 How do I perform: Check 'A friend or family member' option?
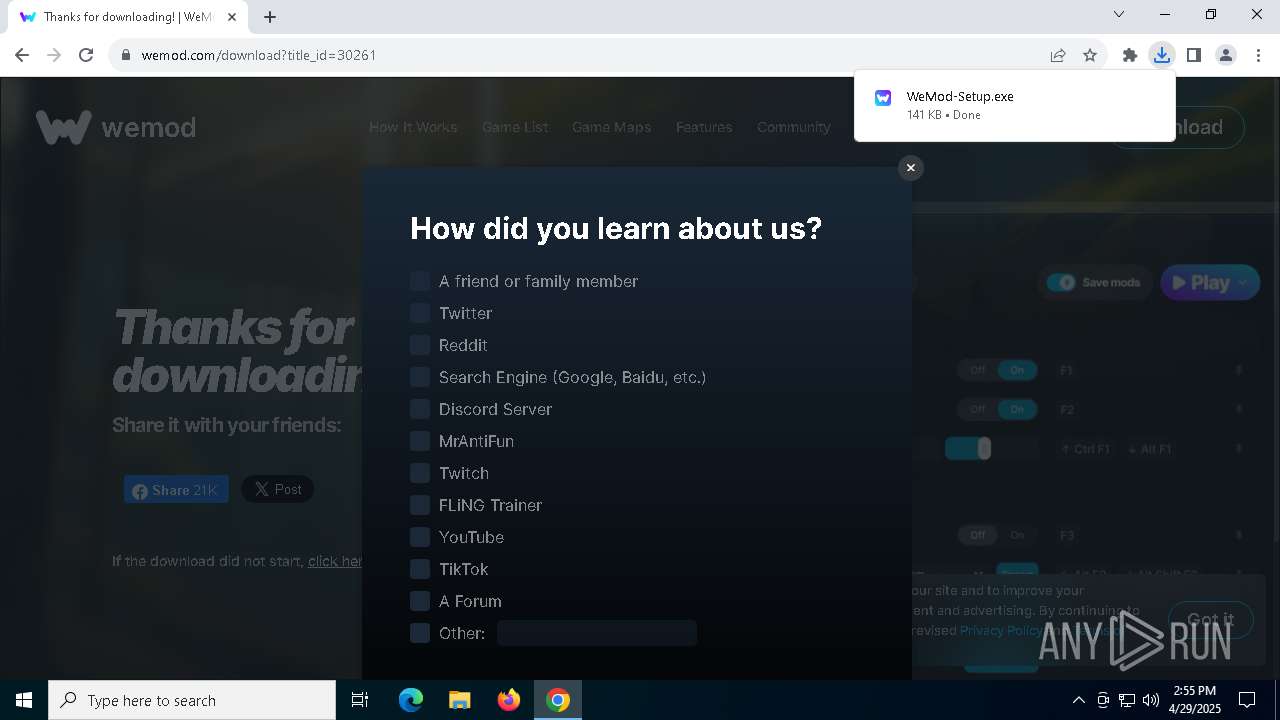point(420,281)
